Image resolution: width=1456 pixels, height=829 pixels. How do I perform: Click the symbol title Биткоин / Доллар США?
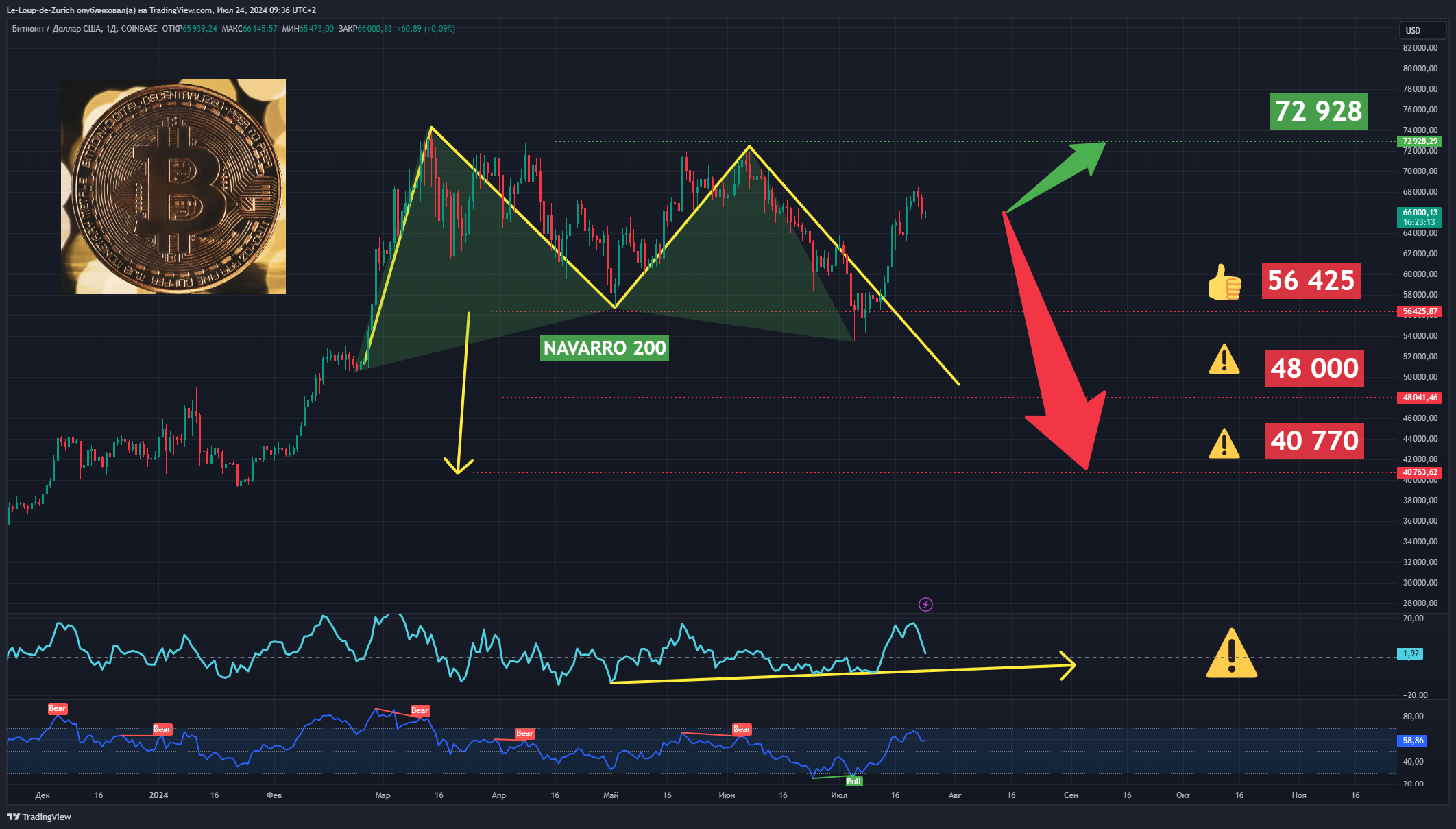point(57,29)
